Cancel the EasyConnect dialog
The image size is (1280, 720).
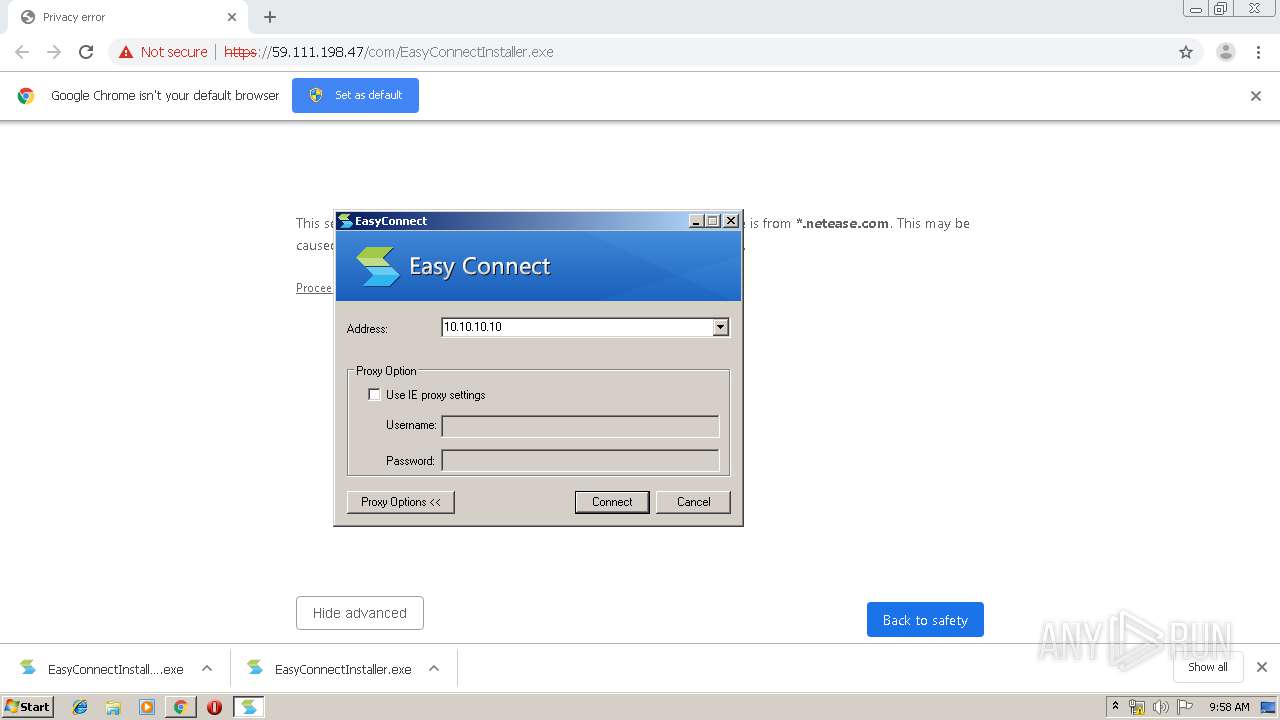pos(693,502)
